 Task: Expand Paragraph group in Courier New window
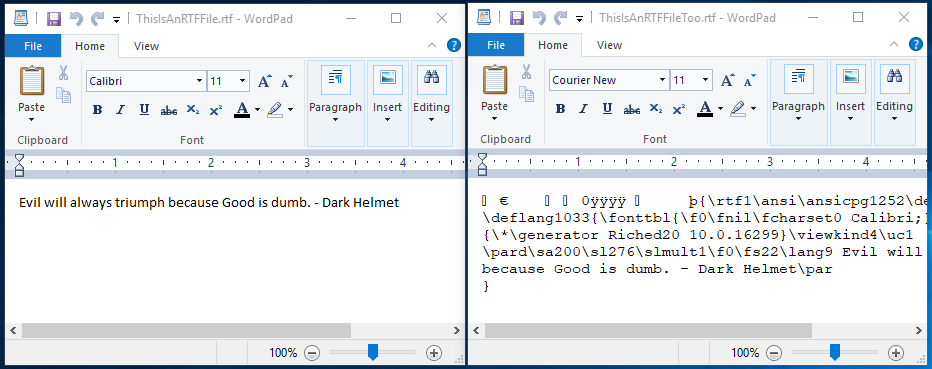point(798,102)
